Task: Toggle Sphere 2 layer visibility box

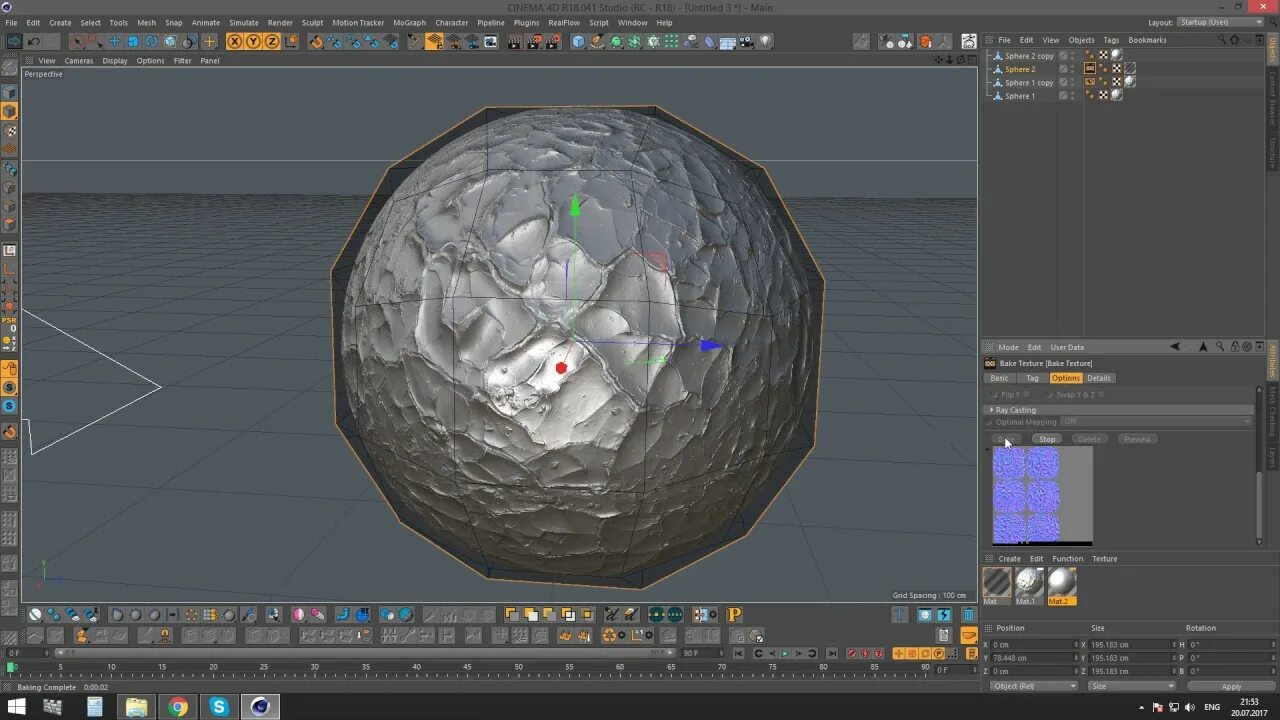Action: [x=1063, y=69]
